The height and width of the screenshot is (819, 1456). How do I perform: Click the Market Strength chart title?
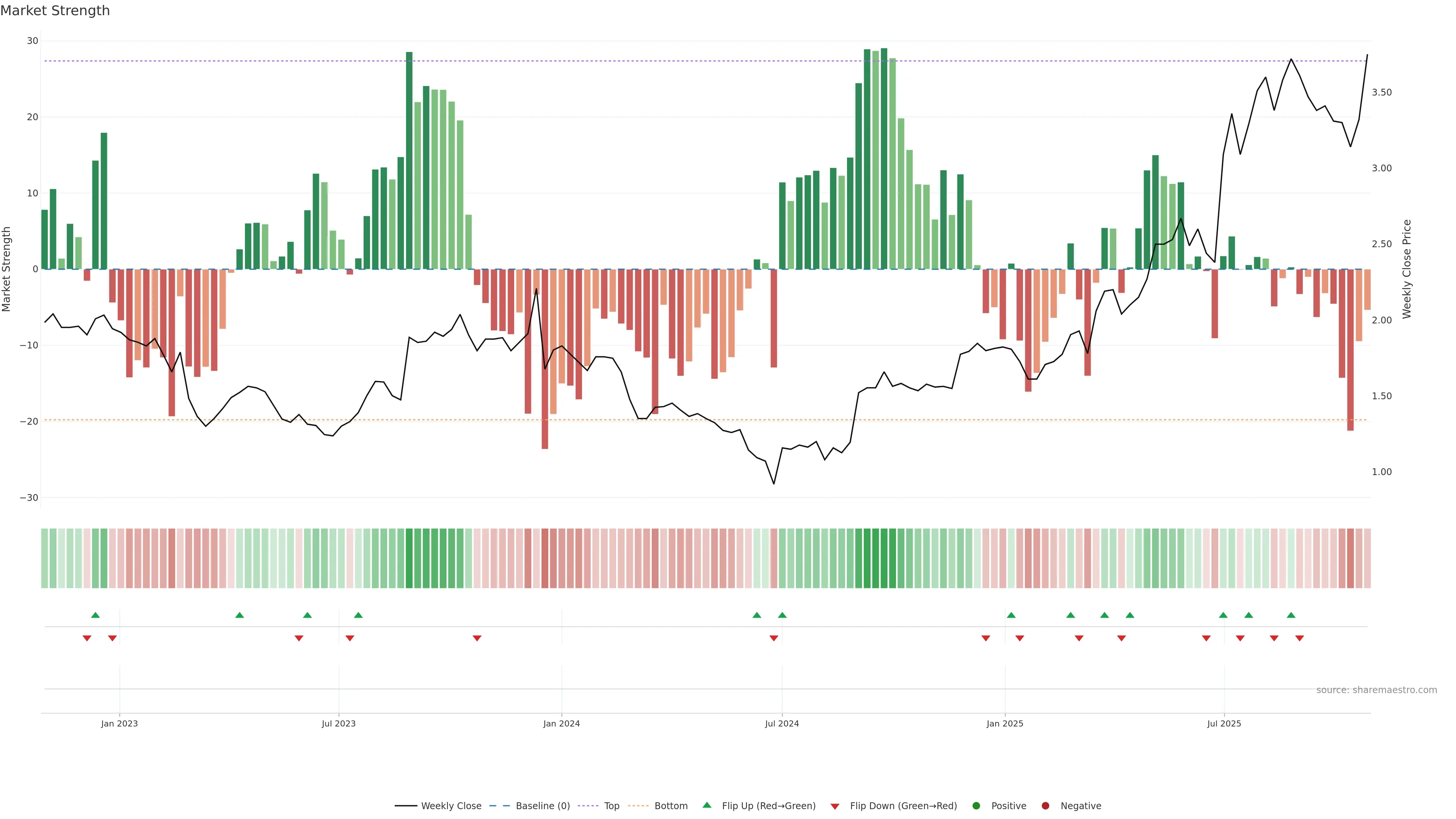[x=55, y=10]
